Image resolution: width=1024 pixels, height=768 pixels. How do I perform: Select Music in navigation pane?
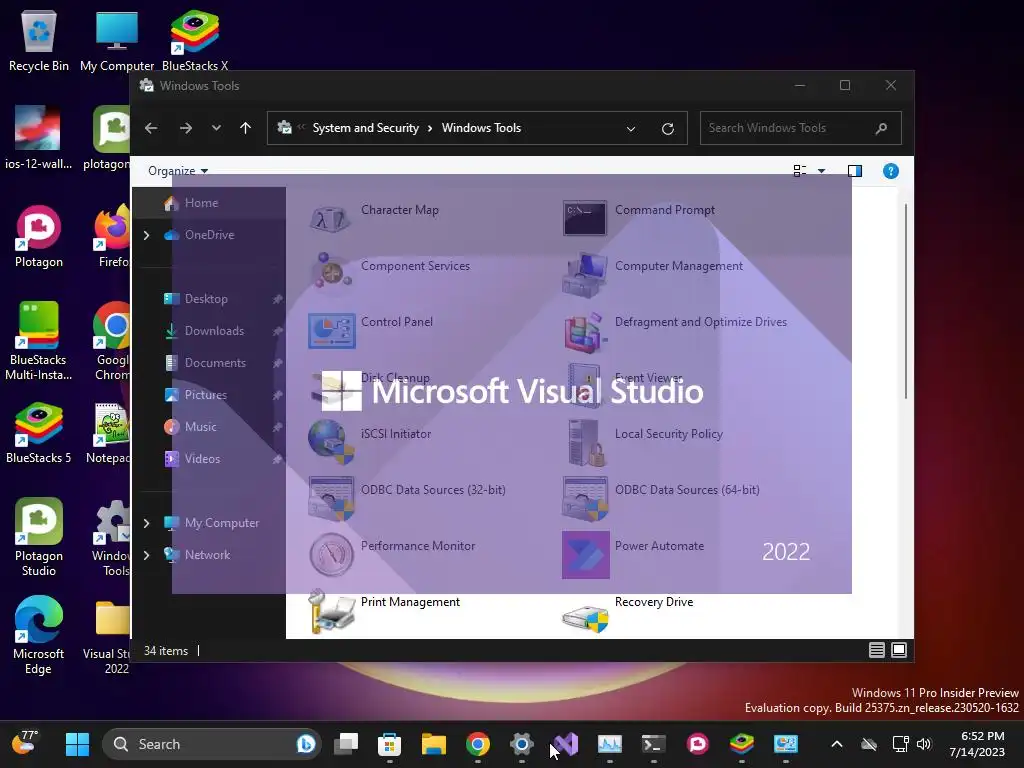click(209, 427)
